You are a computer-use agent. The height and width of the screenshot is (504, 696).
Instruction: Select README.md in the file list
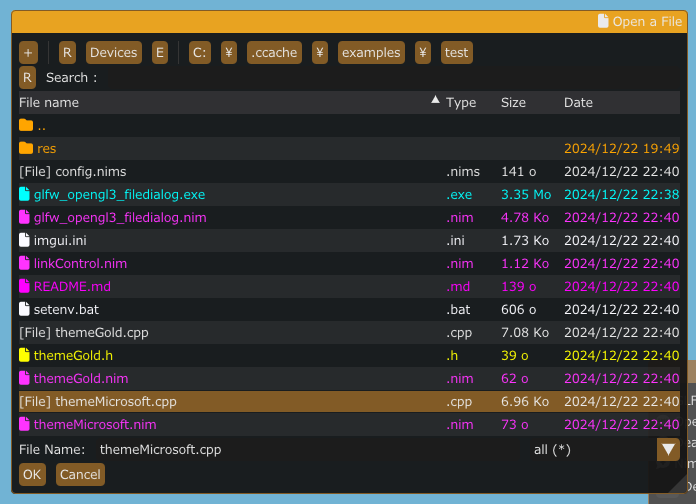tap(72, 286)
